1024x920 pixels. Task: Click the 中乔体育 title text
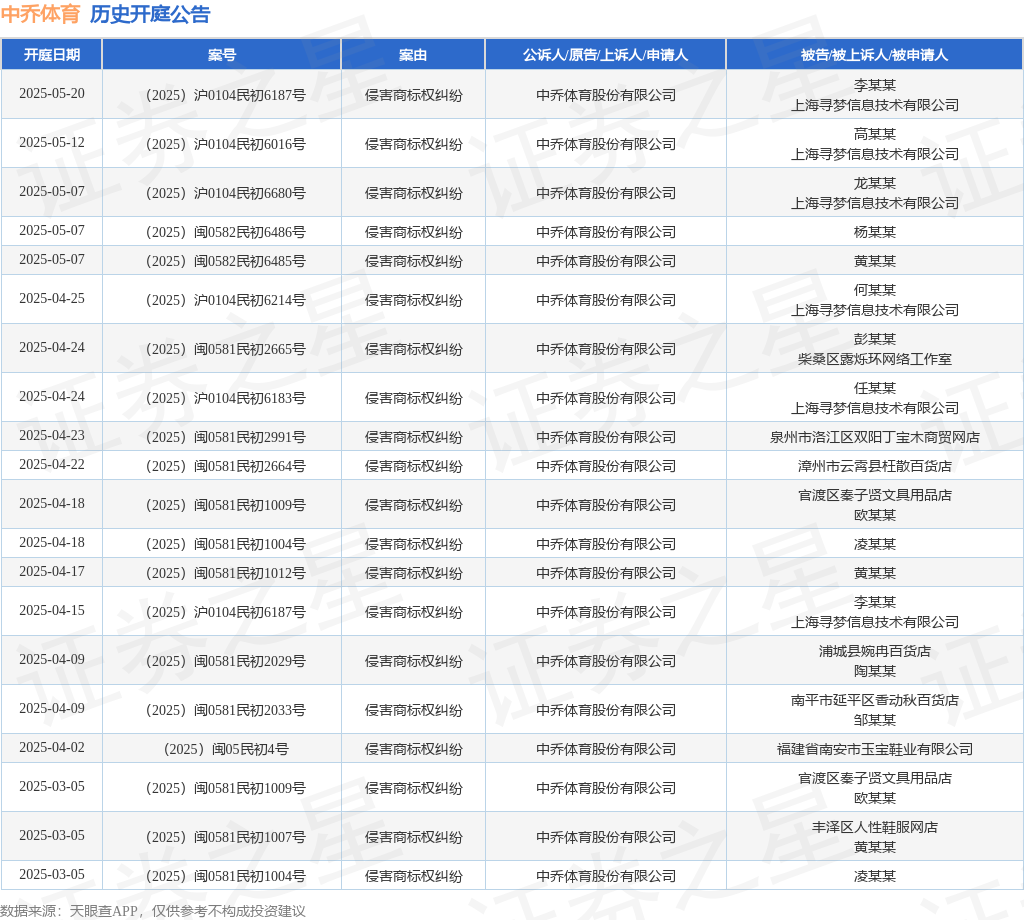[x=40, y=14]
